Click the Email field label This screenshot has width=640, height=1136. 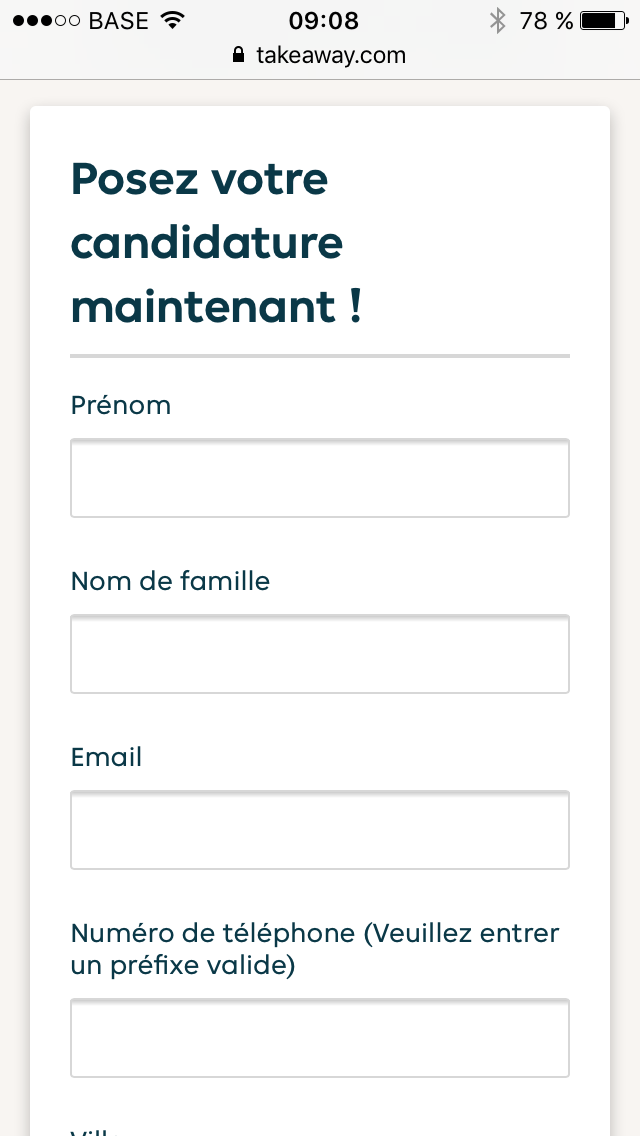point(106,757)
